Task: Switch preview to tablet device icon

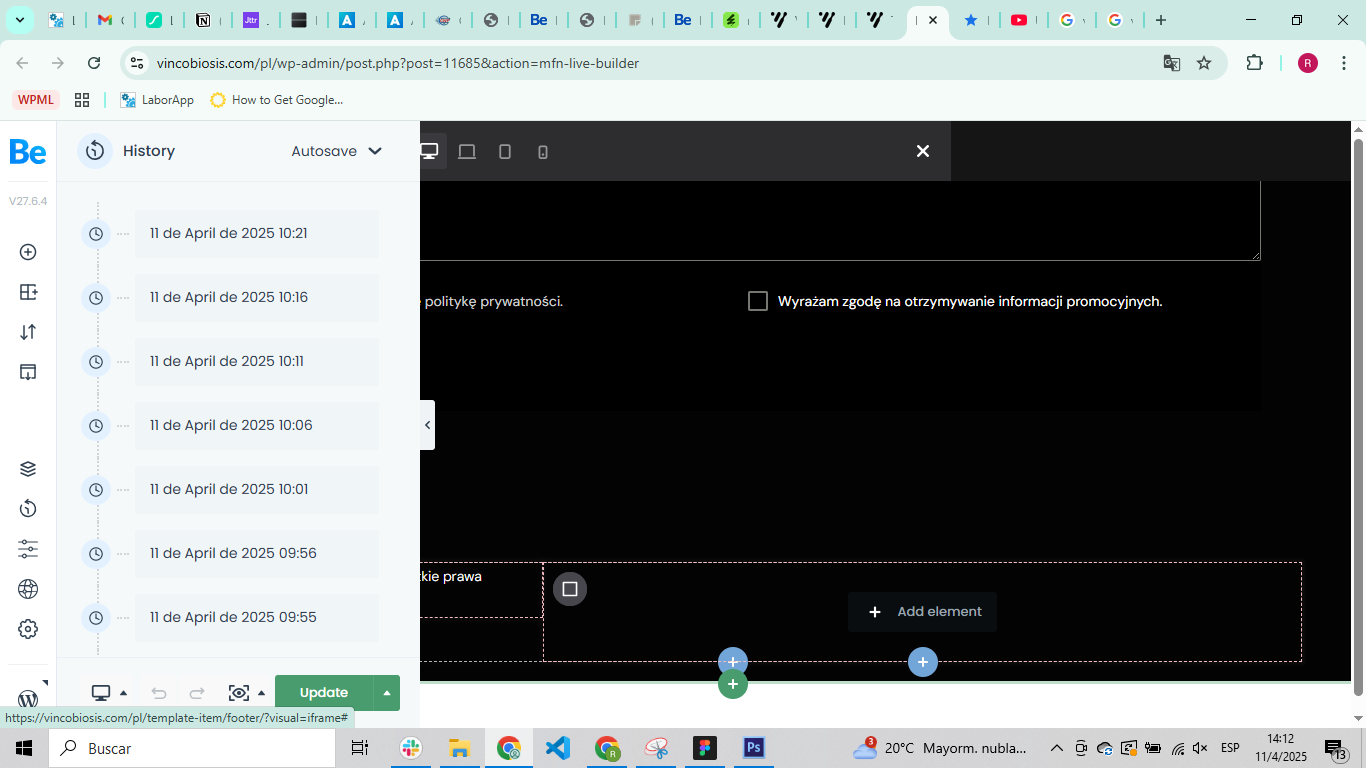Action: point(505,151)
